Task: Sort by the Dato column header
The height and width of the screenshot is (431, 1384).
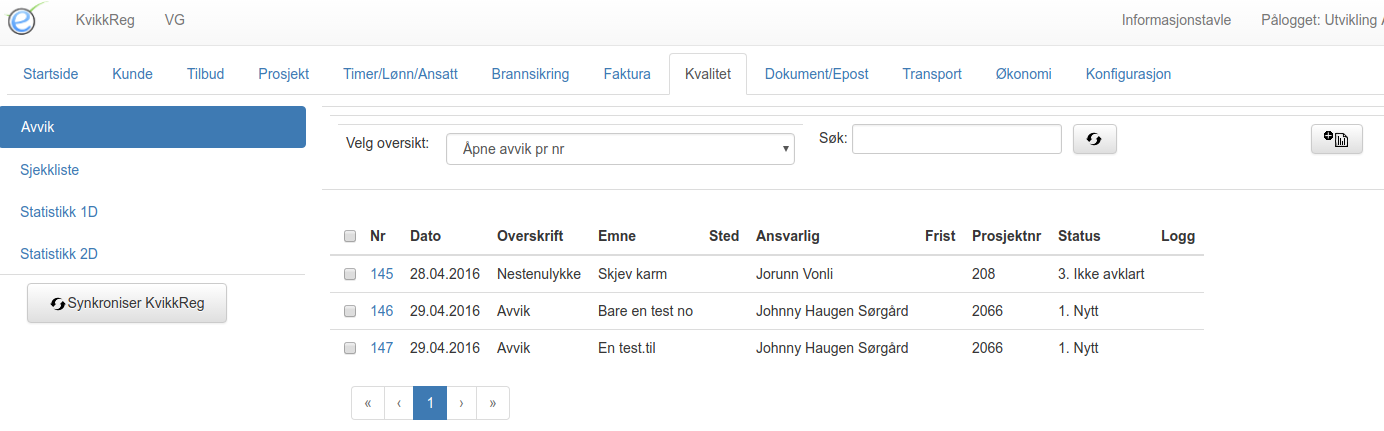Action: click(x=425, y=237)
